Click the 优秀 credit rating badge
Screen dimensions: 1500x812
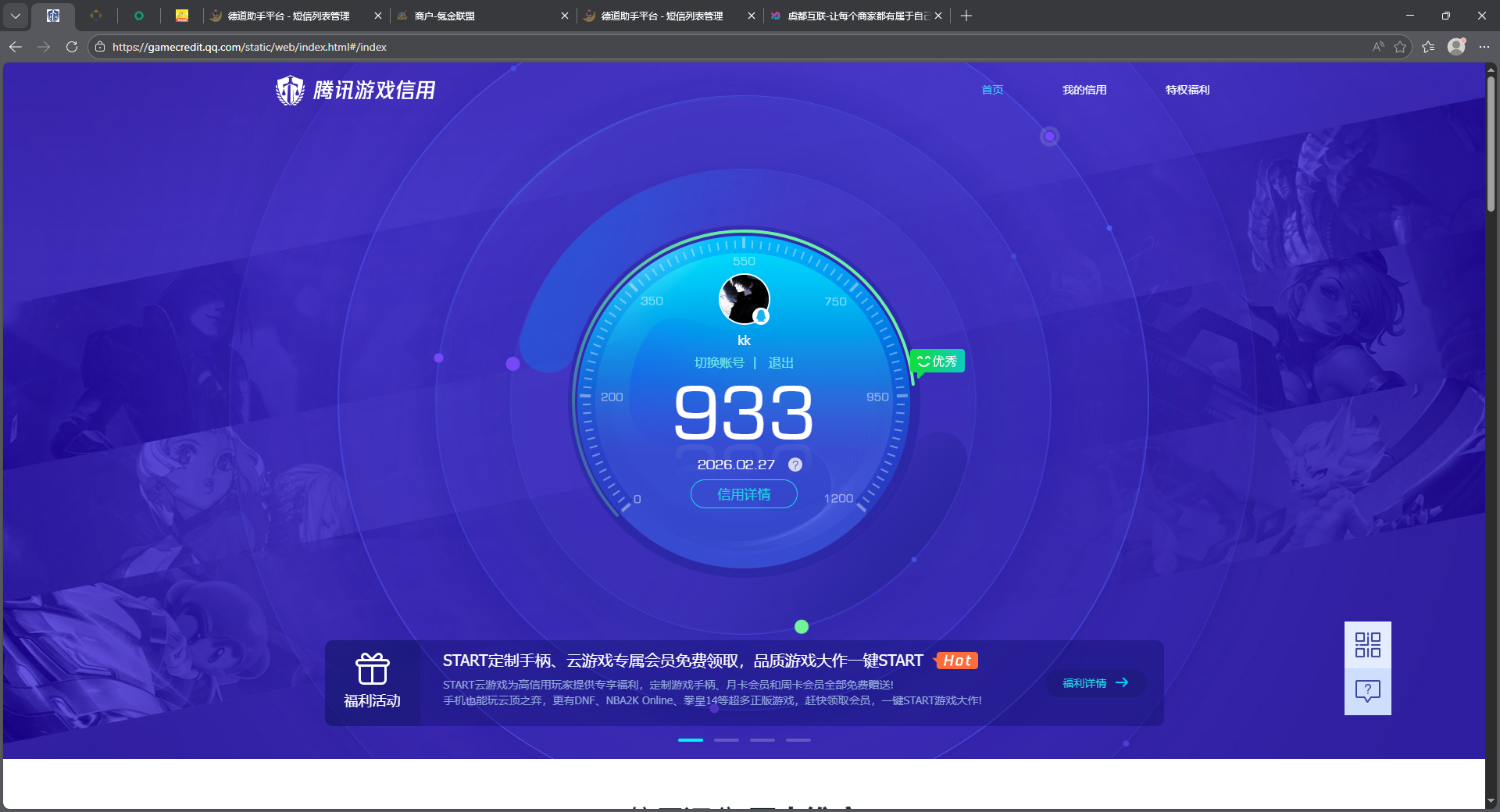[937, 361]
